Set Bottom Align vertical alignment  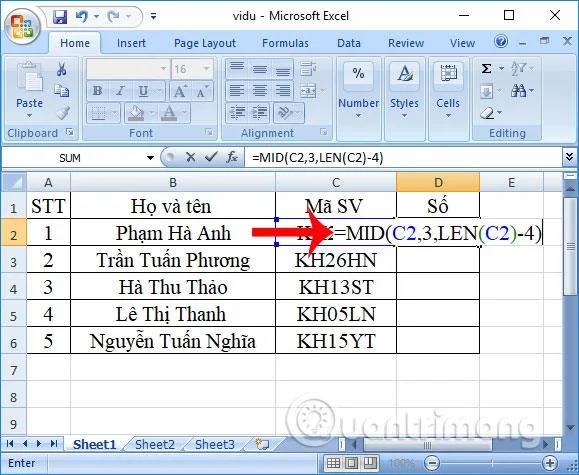coord(283,69)
